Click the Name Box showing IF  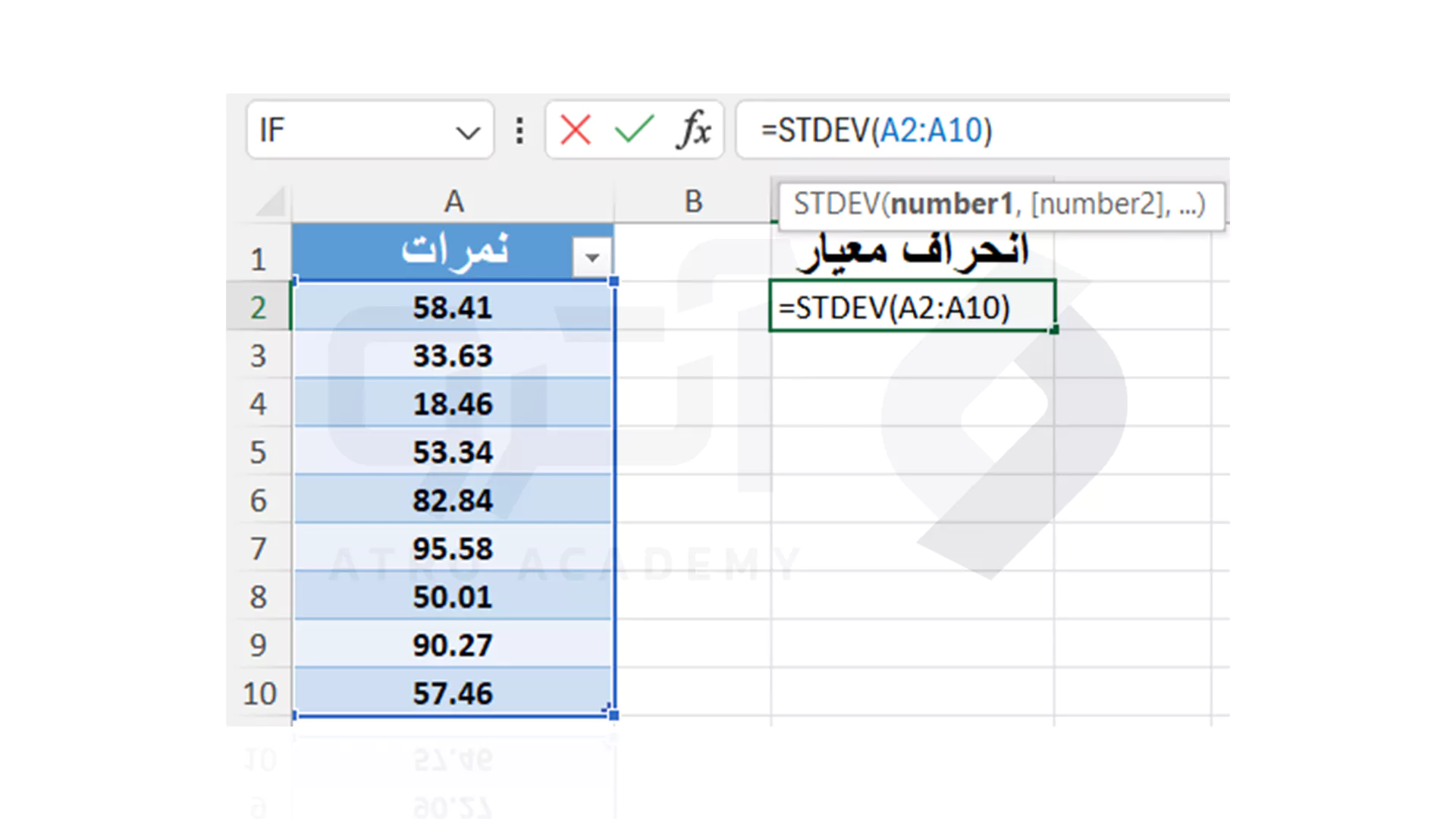pyautogui.click(x=370, y=130)
